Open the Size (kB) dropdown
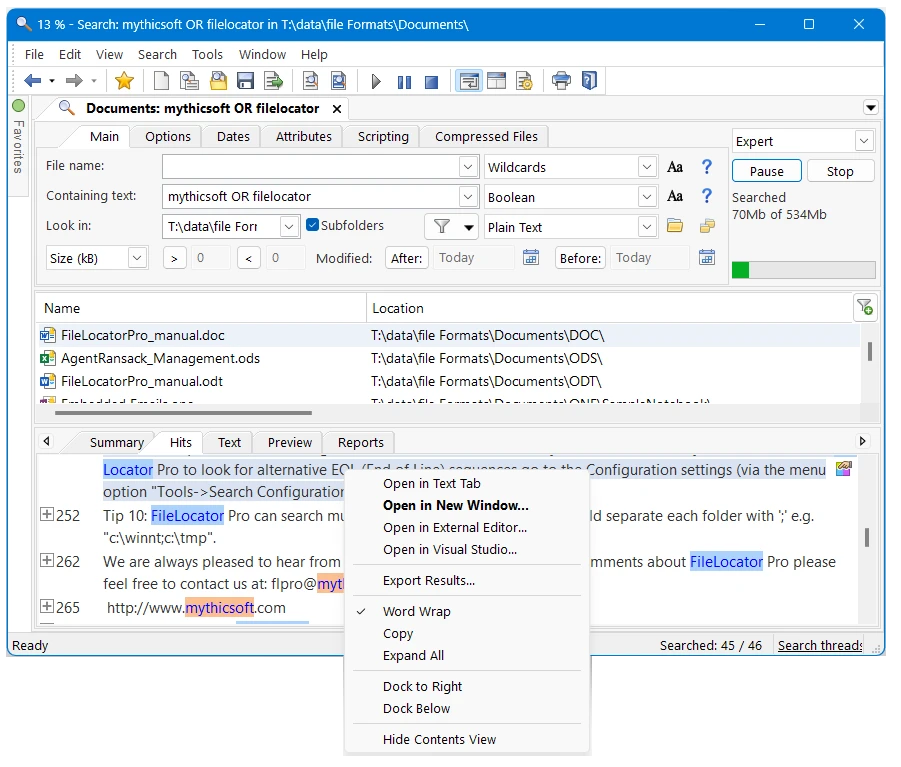Viewport: 901px width, 767px height. pos(137,258)
